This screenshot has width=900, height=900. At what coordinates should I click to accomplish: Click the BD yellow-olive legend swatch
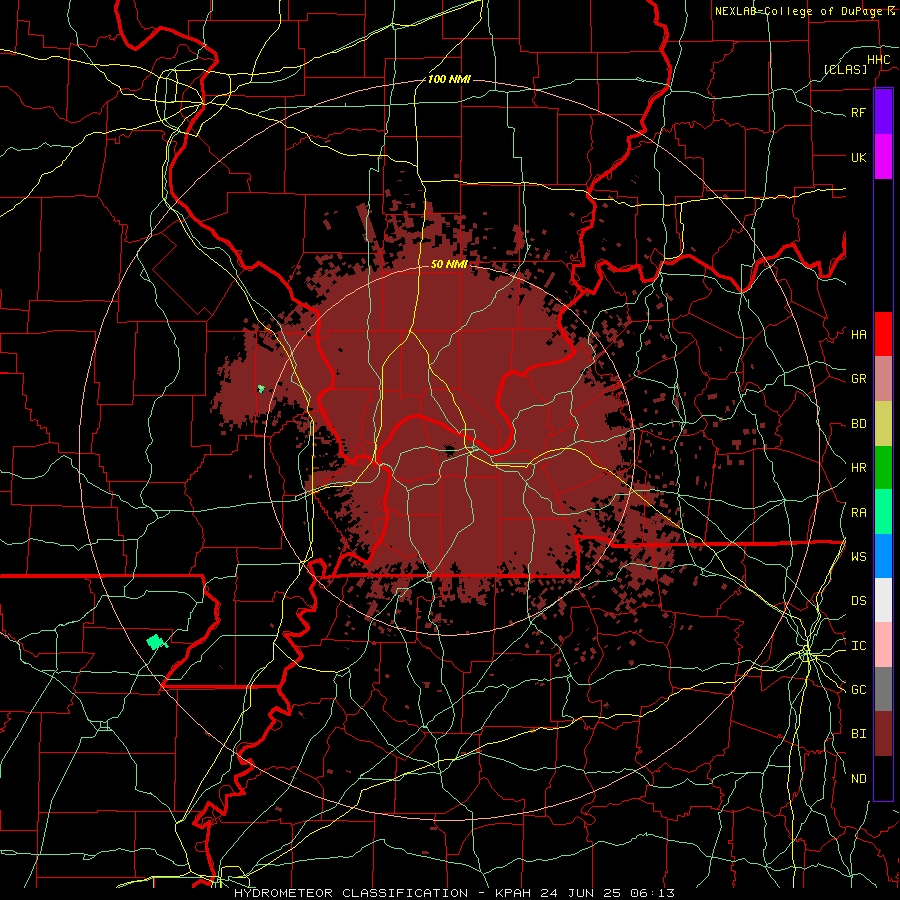pos(883,424)
